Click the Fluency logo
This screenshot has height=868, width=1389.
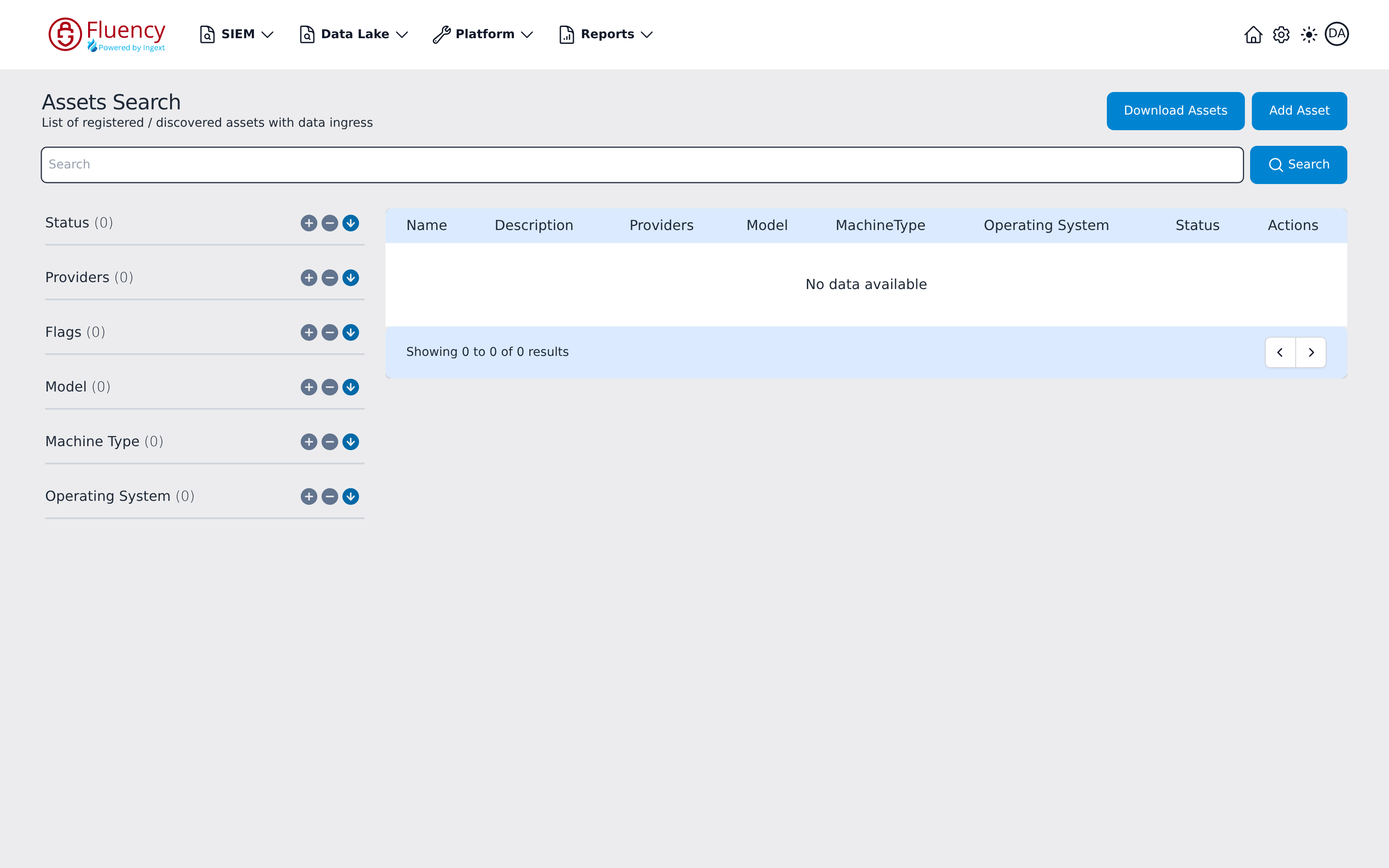(107, 34)
